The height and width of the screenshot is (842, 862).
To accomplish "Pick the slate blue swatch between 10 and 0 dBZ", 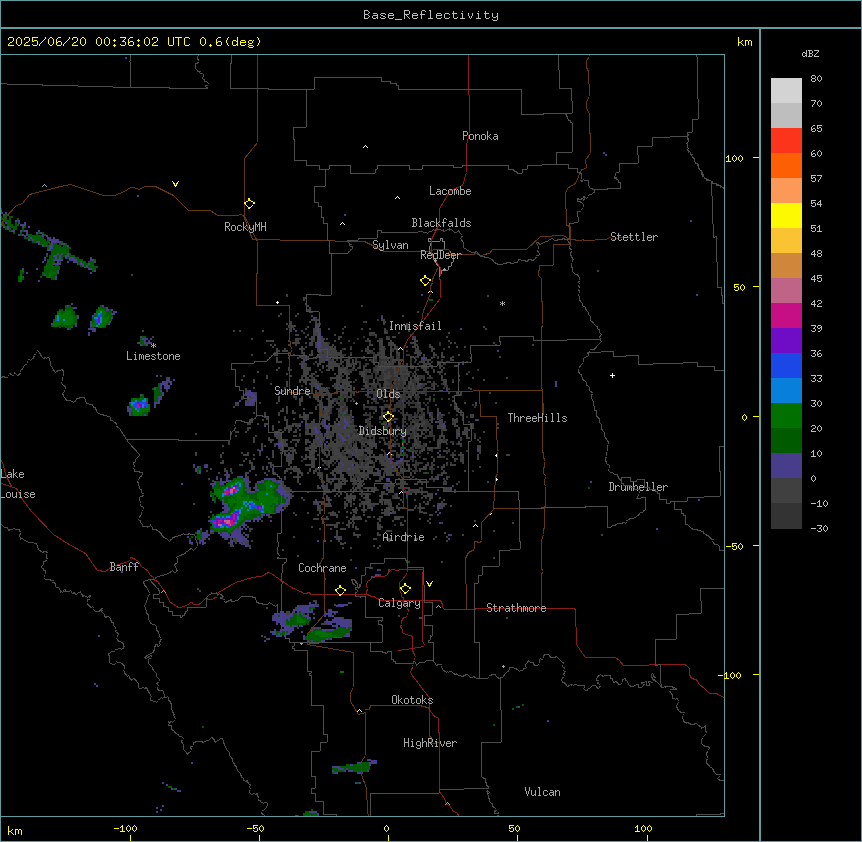I will [786, 466].
